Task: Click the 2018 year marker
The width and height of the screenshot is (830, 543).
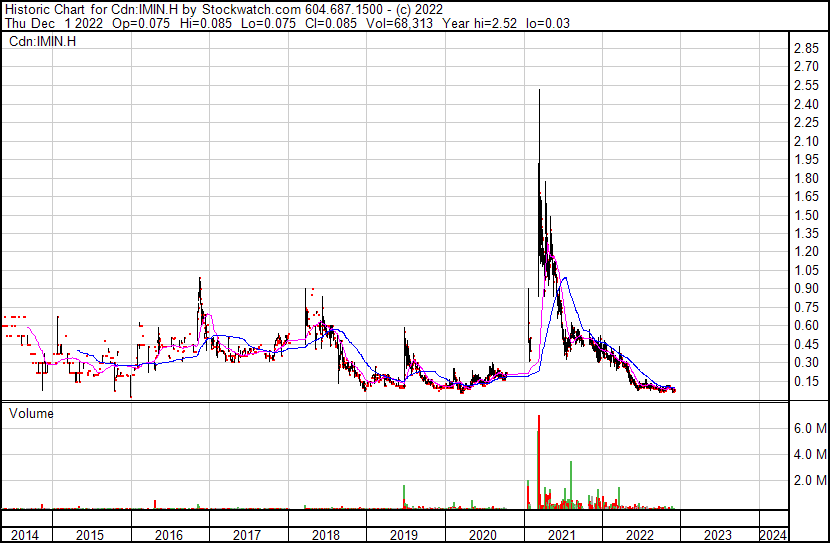Action: pyautogui.click(x=325, y=535)
